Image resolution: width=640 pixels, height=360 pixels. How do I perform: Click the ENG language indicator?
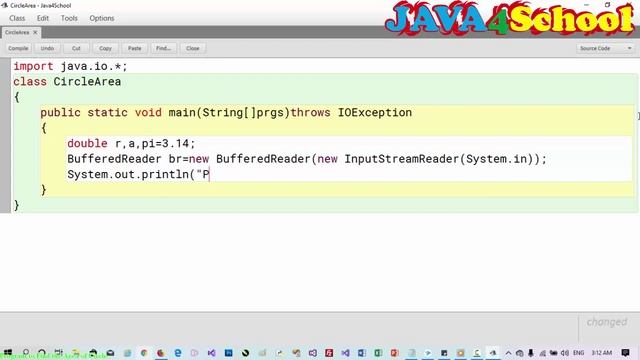[x=578, y=353]
